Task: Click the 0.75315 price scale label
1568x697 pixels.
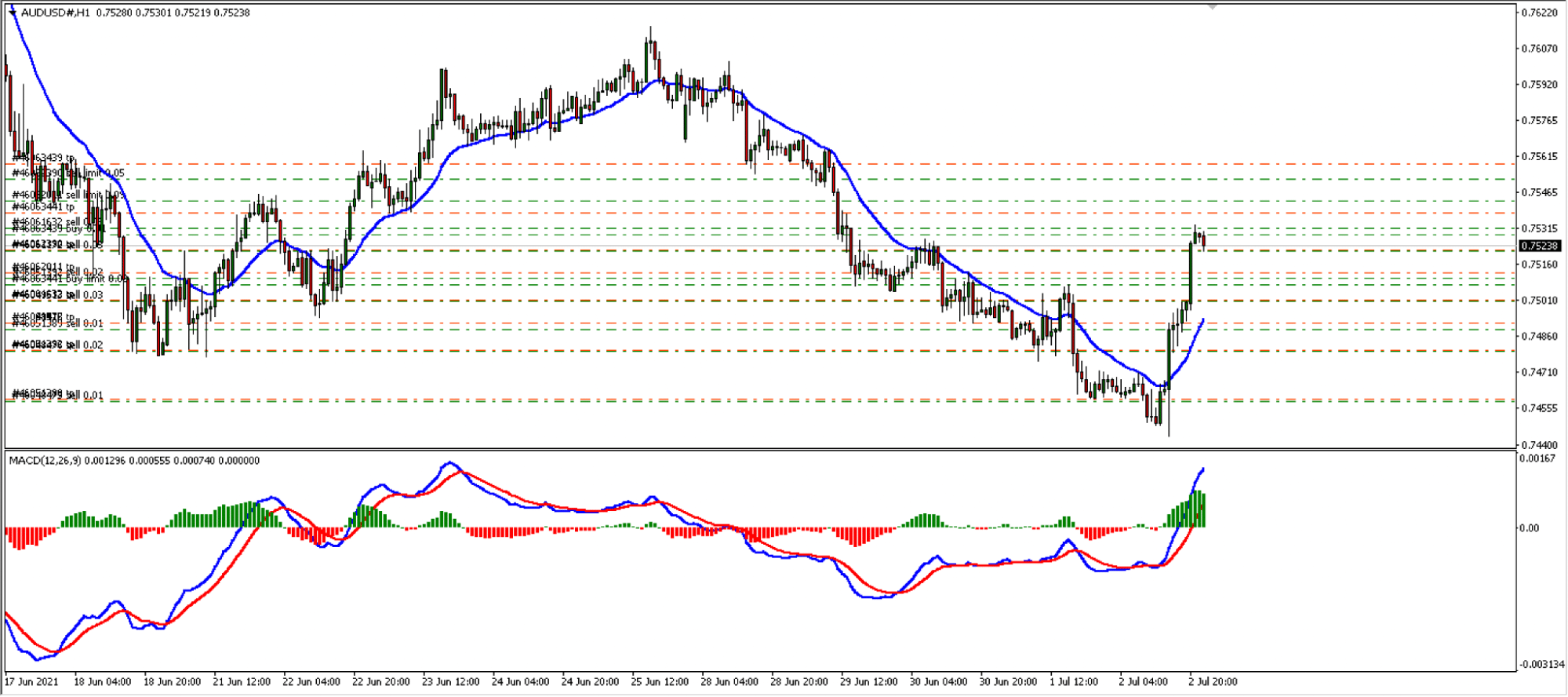Action: pos(1538,228)
